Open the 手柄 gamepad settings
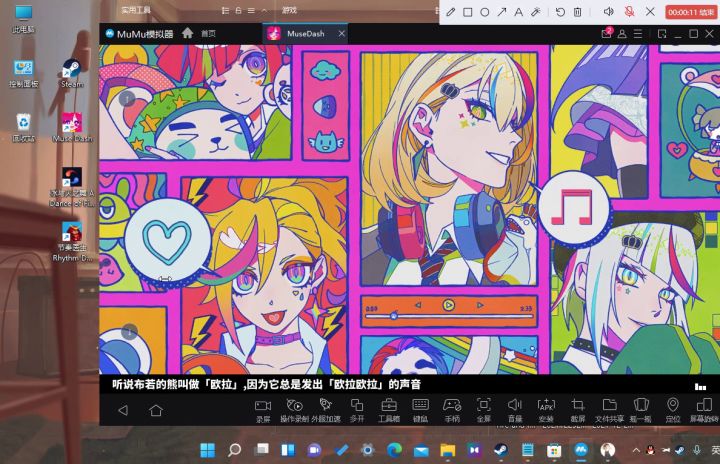The image size is (720, 464). click(452, 410)
